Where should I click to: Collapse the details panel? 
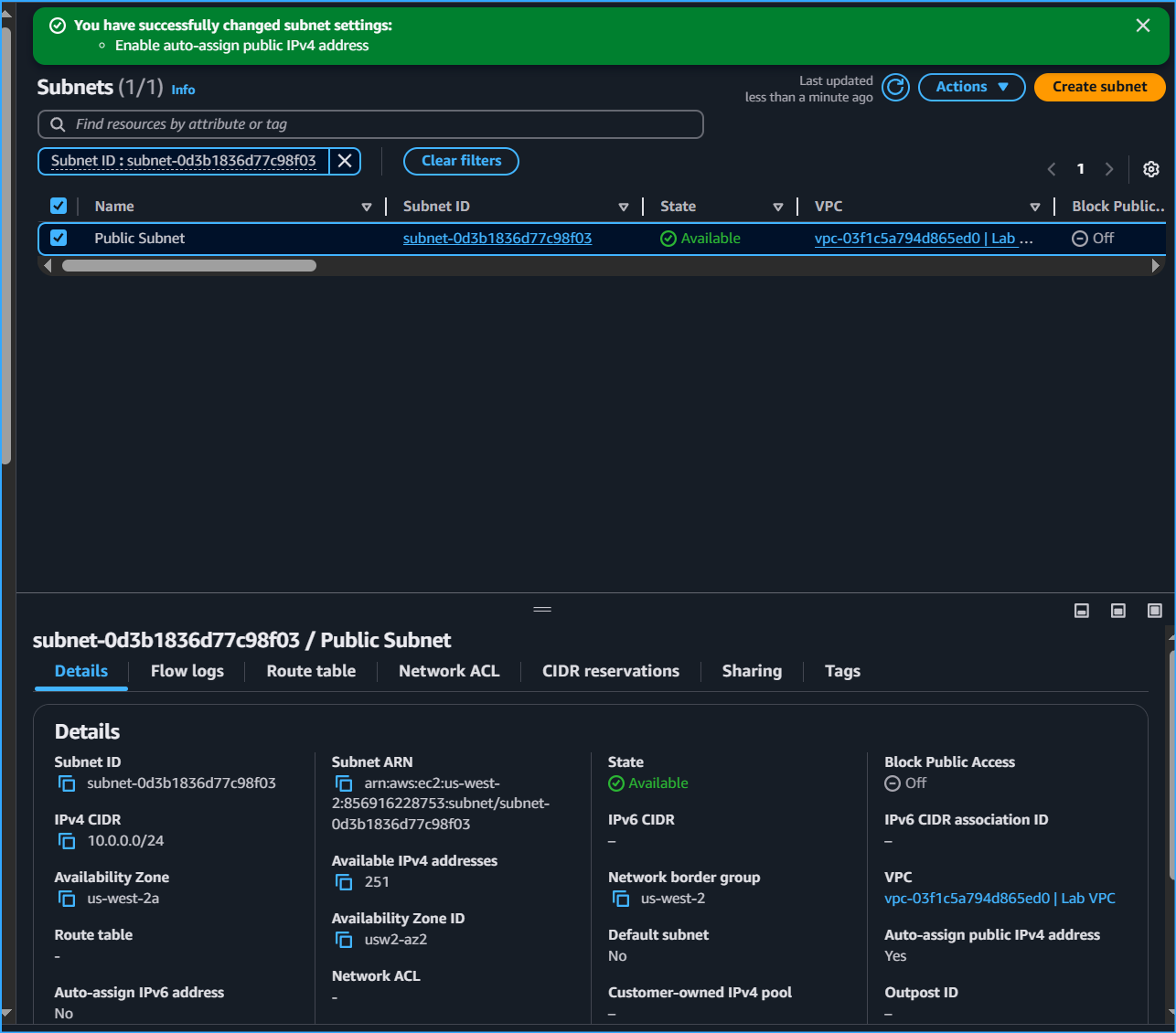coord(1082,610)
